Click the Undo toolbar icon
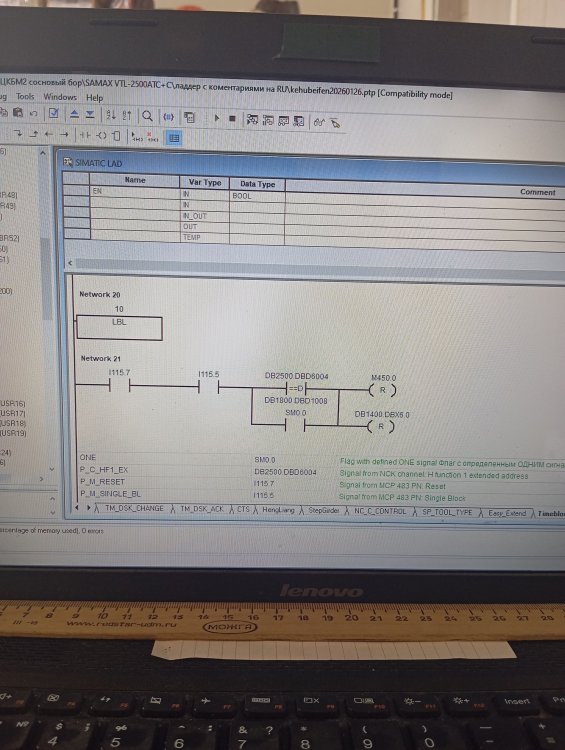This screenshot has height=750, width=565. (33, 113)
